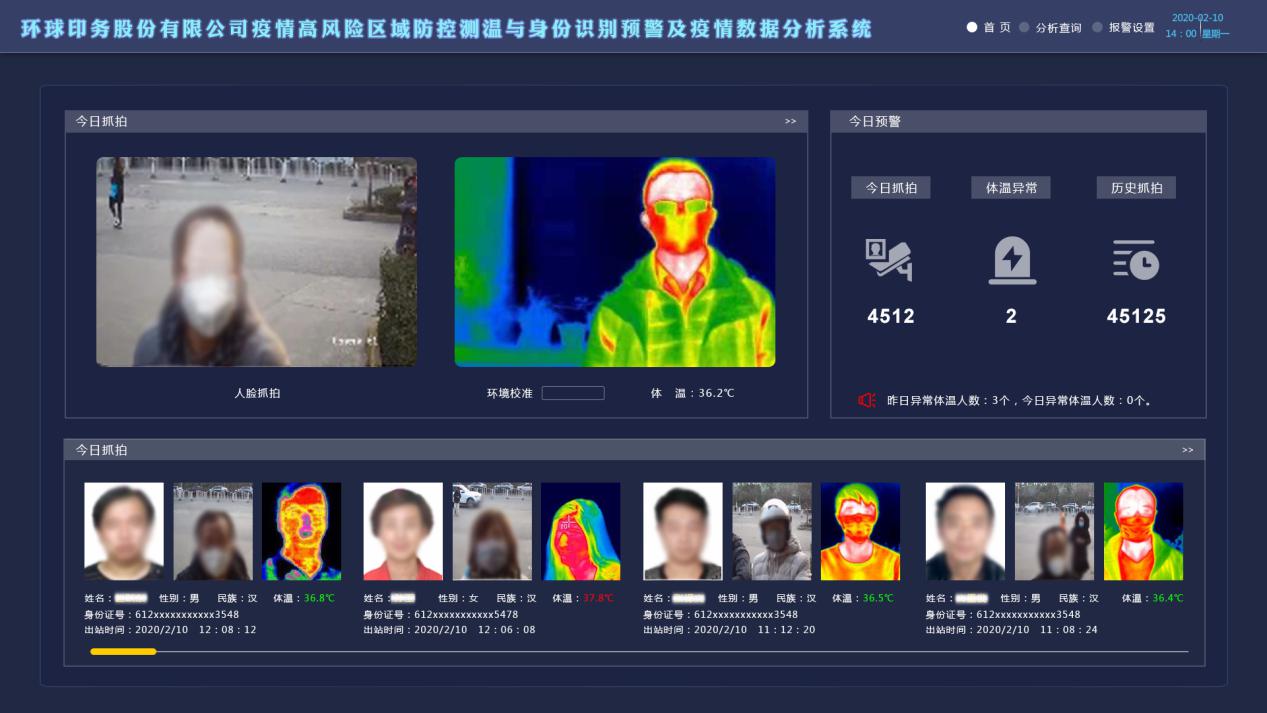Select the 首页 radio button
The width and height of the screenshot is (1267, 713).
[x=972, y=28]
